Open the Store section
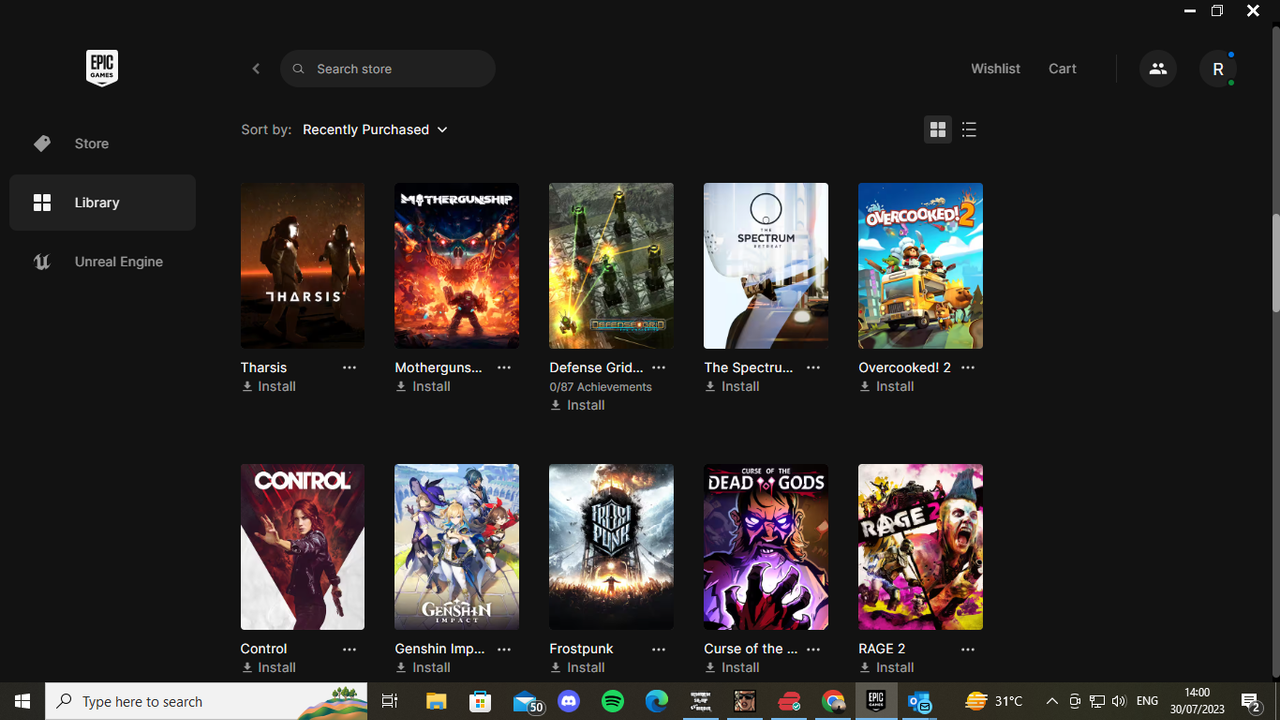The width and height of the screenshot is (1280, 720). point(102,144)
